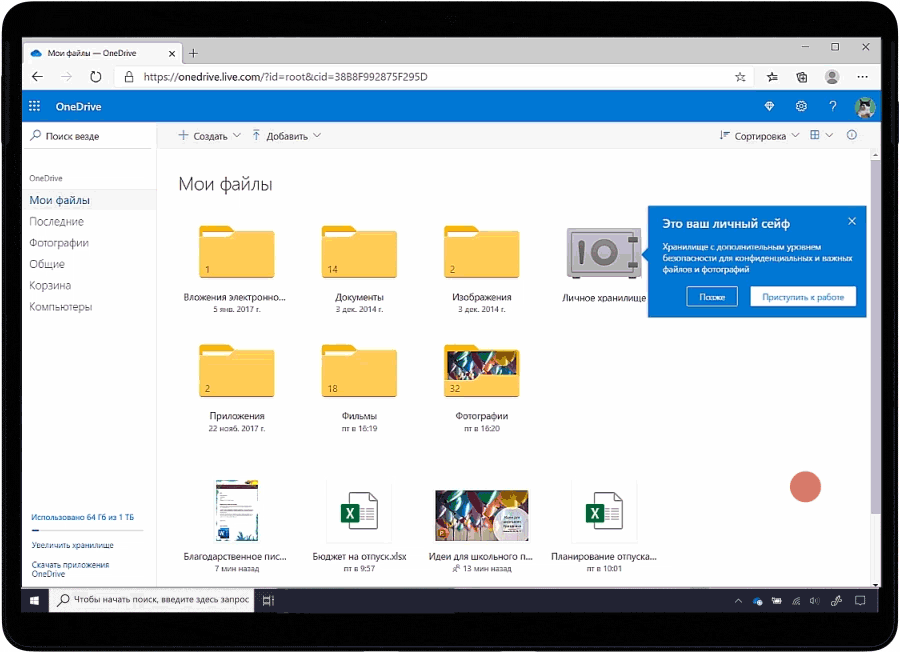The width and height of the screenshot is (900, 652).
Task: Open the view layout switcher dropdown
Action: 821,136
